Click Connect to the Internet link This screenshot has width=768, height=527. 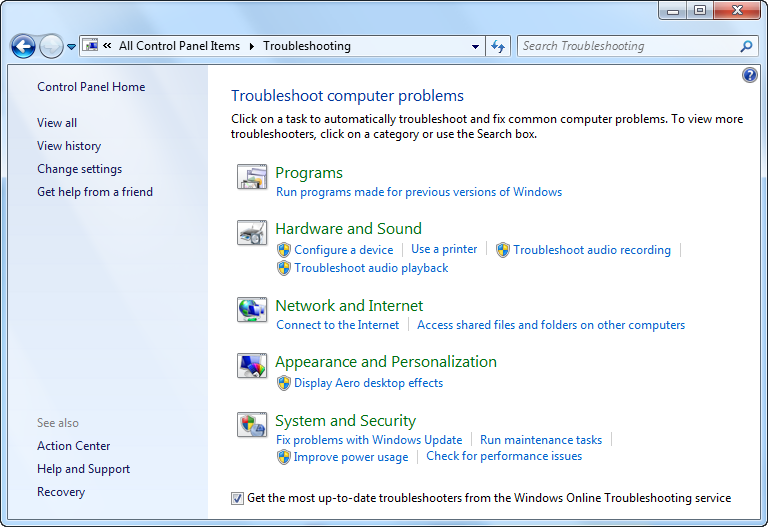click(338, 325)
